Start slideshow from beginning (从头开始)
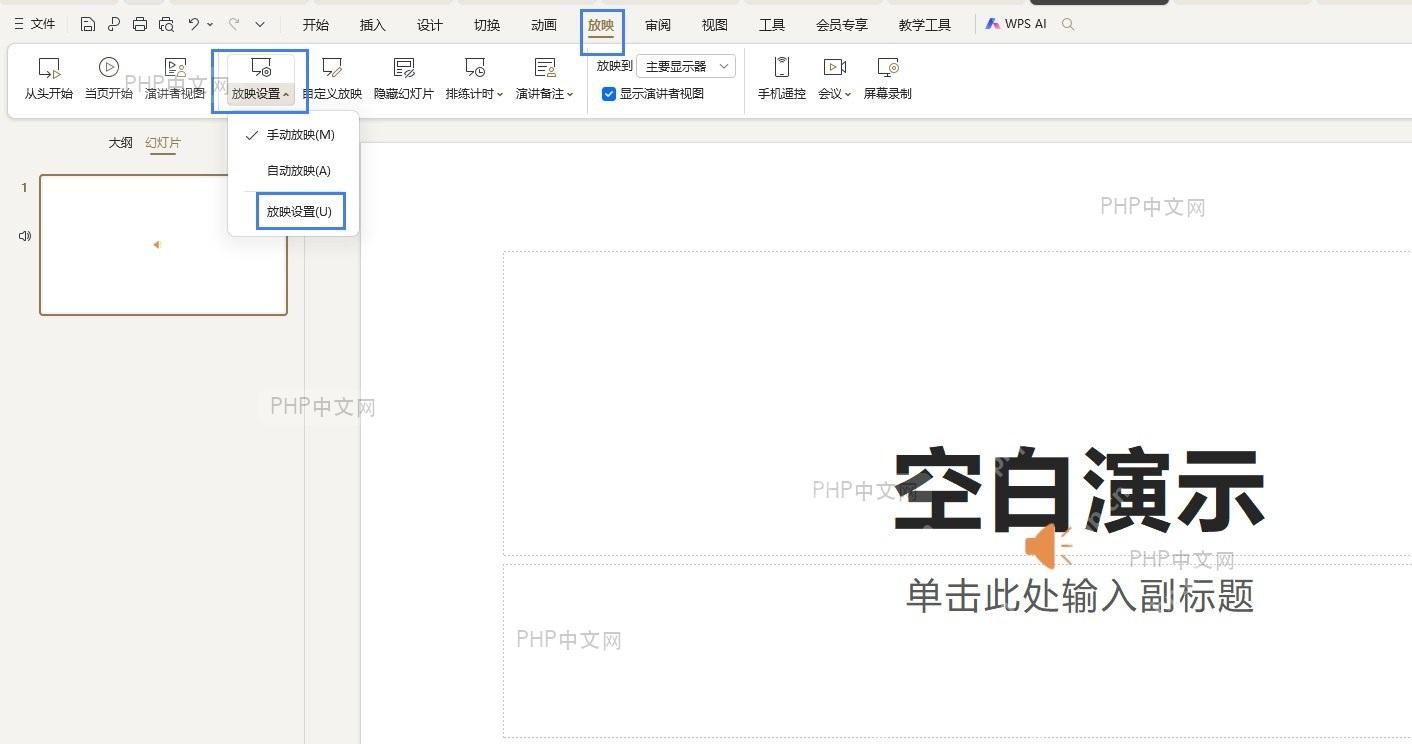 (48, 79)
